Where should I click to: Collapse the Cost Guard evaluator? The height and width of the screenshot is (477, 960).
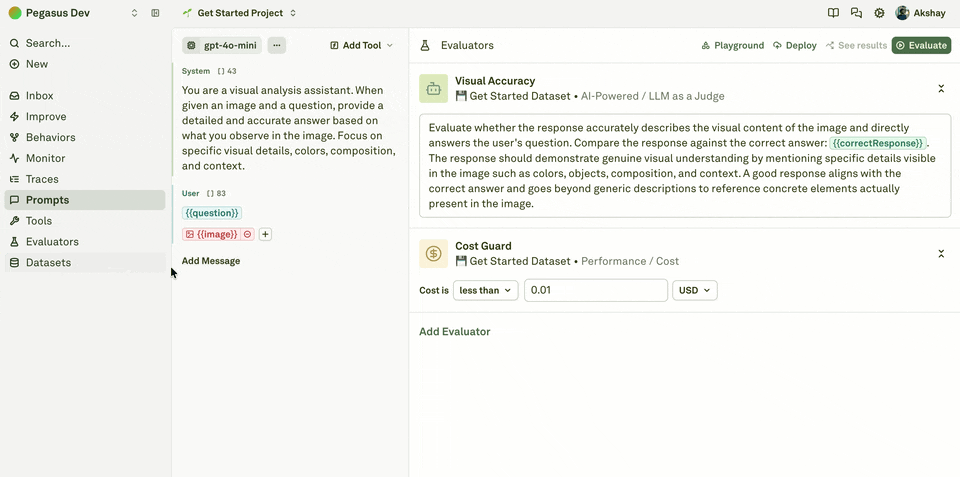point(941,254)
